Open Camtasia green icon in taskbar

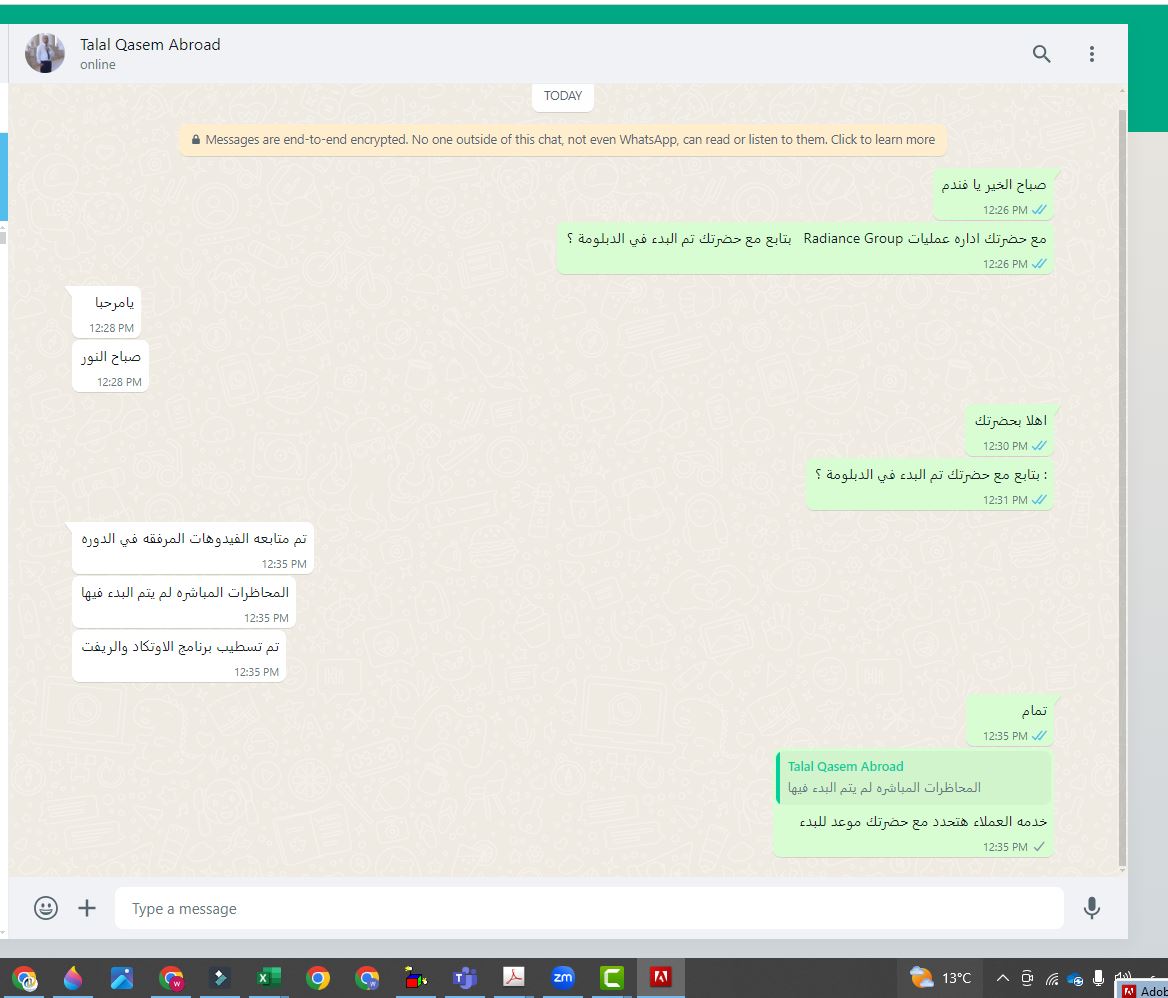click(612, 977)
